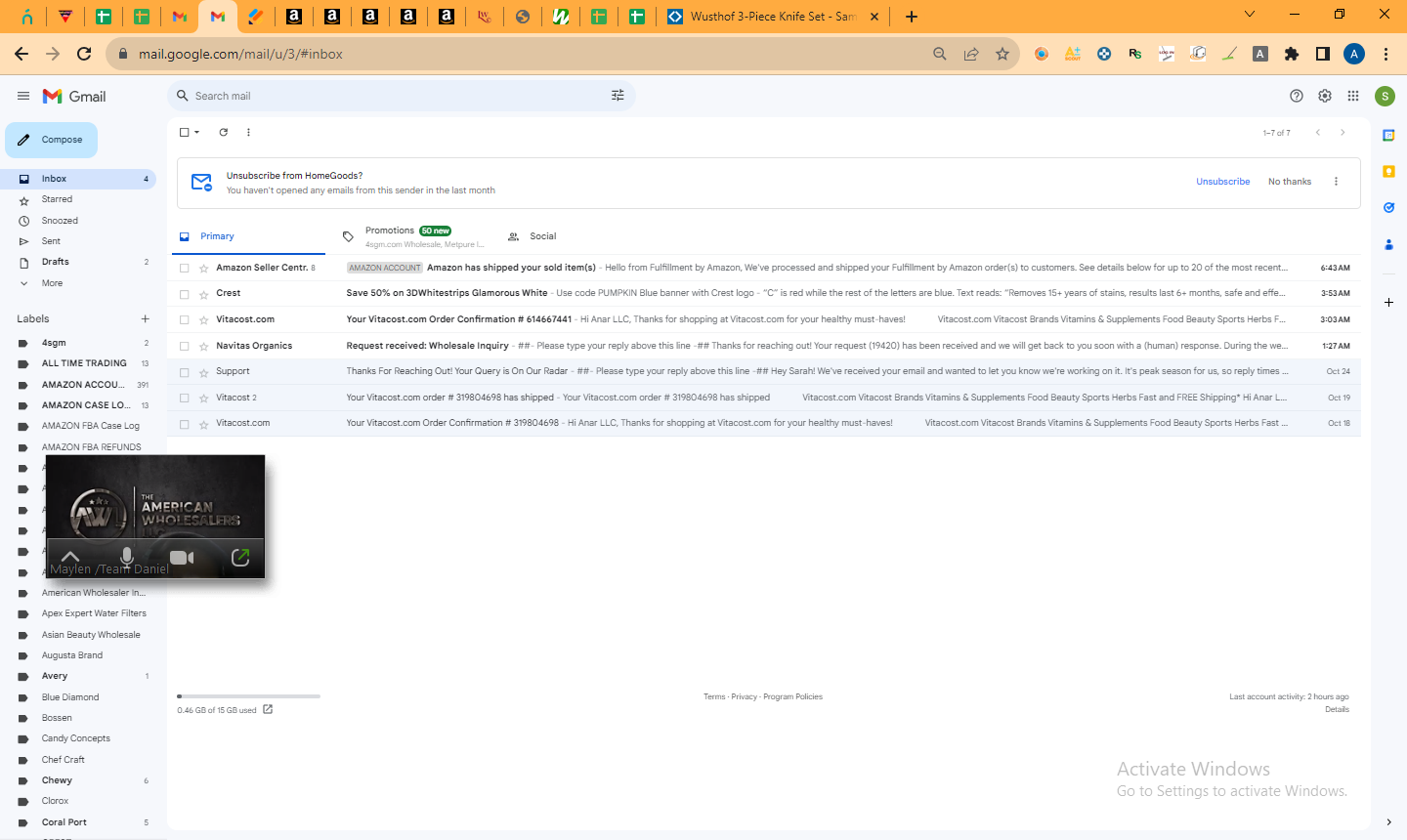
Task: Open the Wusthof 3-Piece Knife Set tab
Action: (x=771, y=17)
